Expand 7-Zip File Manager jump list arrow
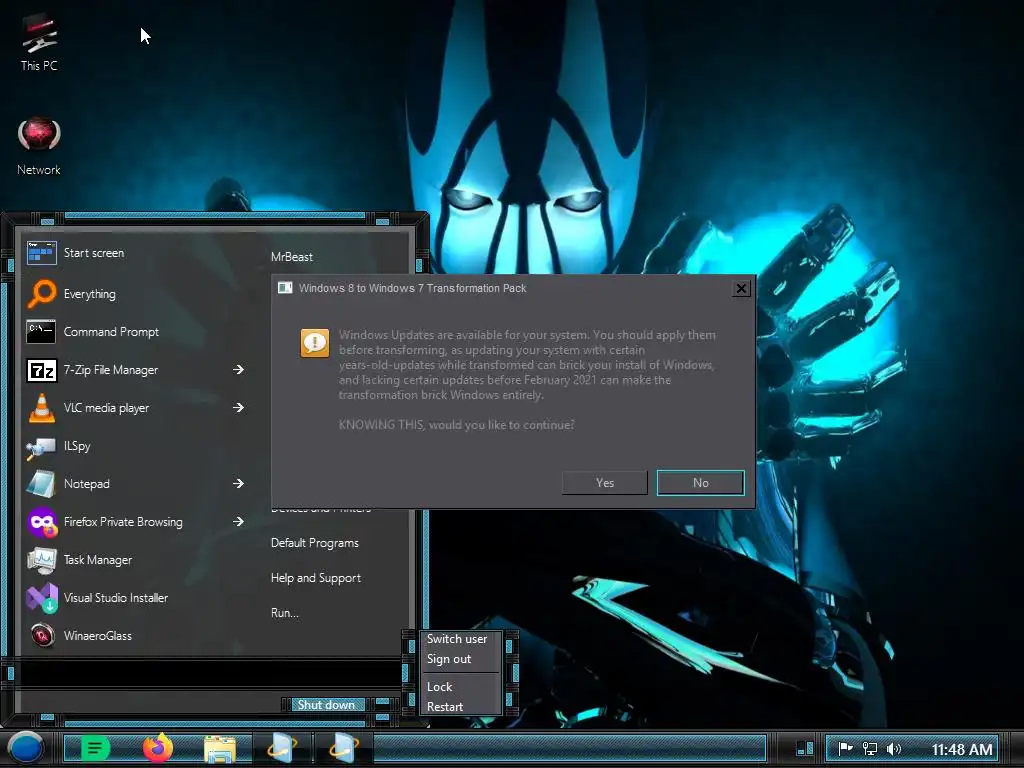Screen dimensions: 1024x768 click(238, 370)
